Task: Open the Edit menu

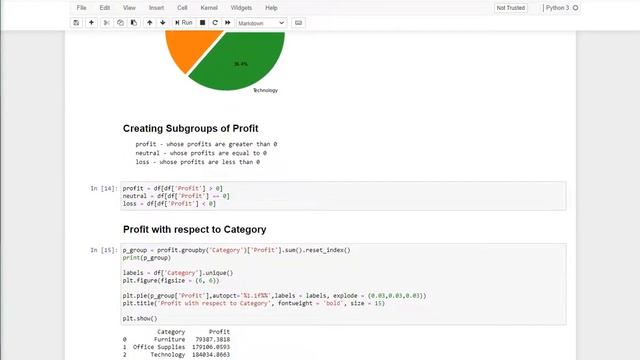Action: point(105,8)
